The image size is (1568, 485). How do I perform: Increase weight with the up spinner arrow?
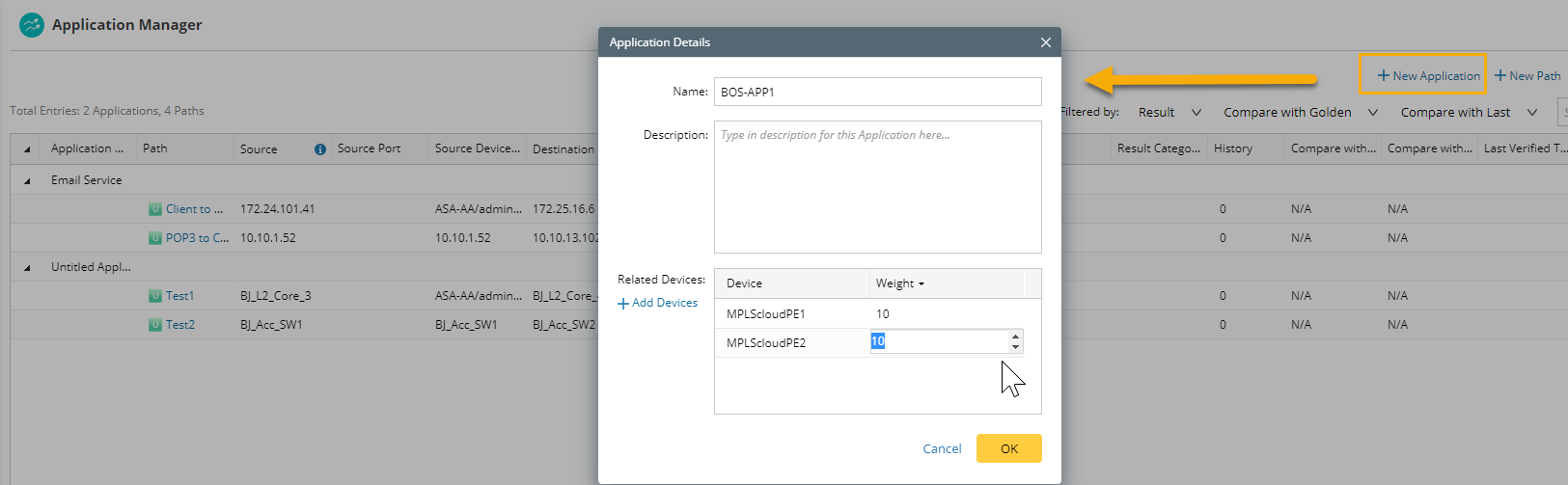tap(1015, 337)
